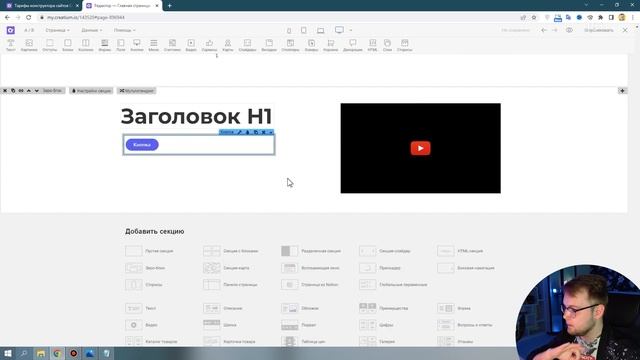Click the Опубликовать button
Viewport: 640px width, 360px height.
[598, 30]
